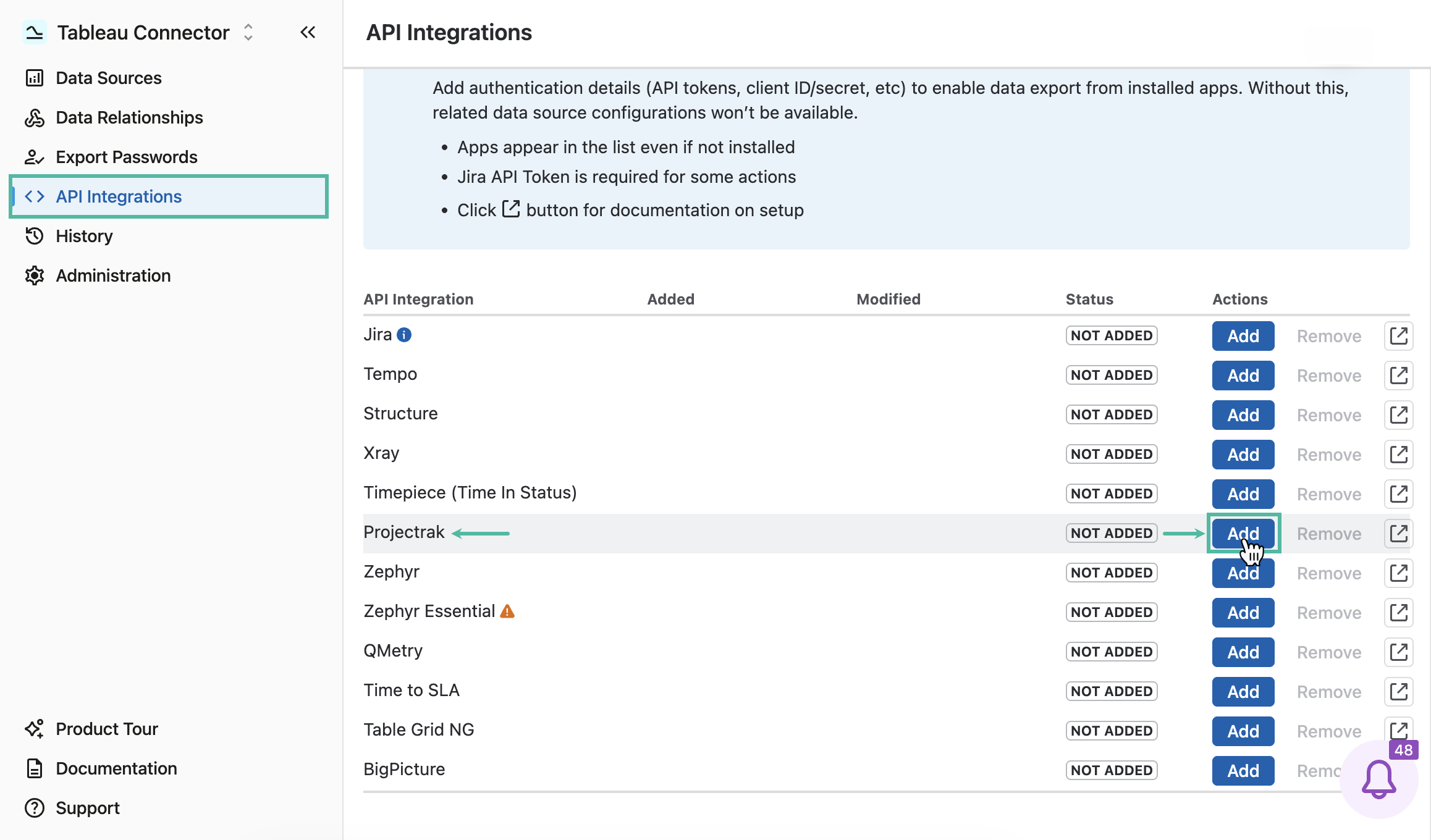This screenshot has height=840, width=1431.
Task: Click Remove for the Projectrak row
Action: [x=1329, y=534]
